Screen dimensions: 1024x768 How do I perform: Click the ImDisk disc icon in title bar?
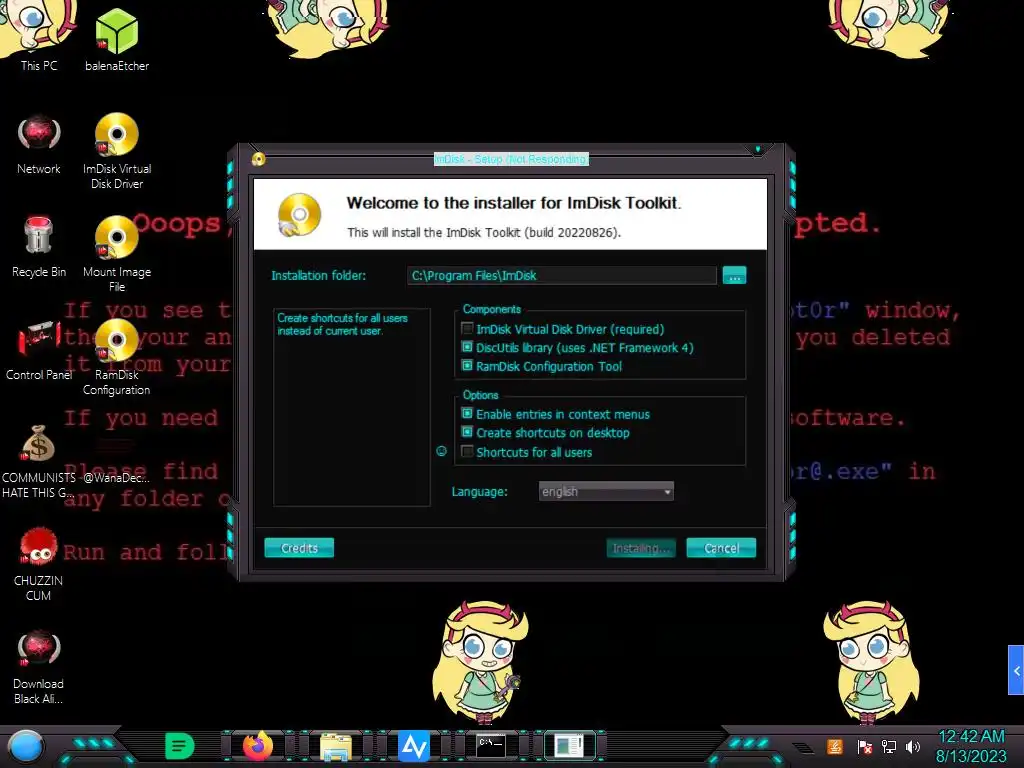click(x=259, y=159)
